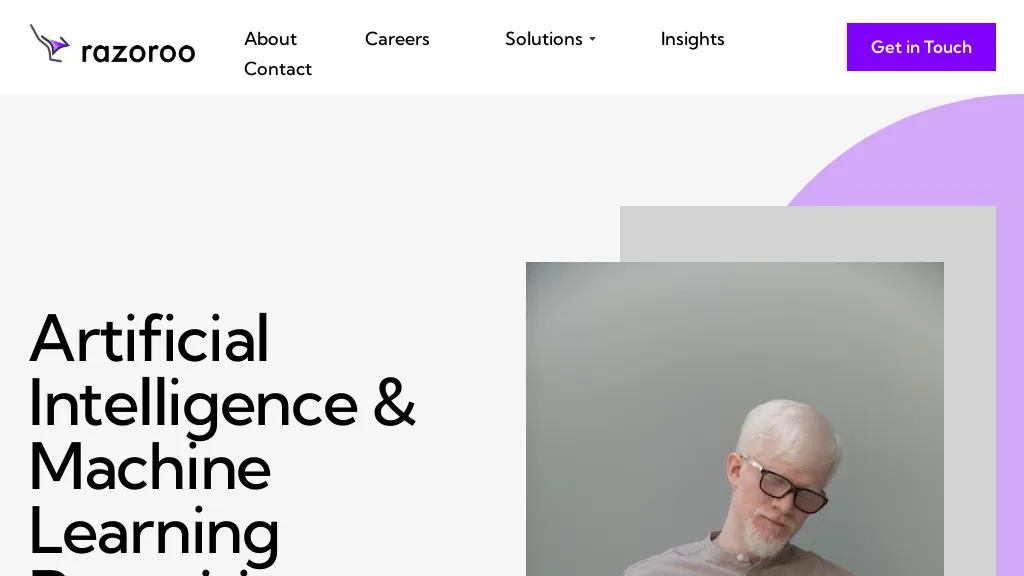Open the About page
The image size is (1024, 576).
(270, 39)
